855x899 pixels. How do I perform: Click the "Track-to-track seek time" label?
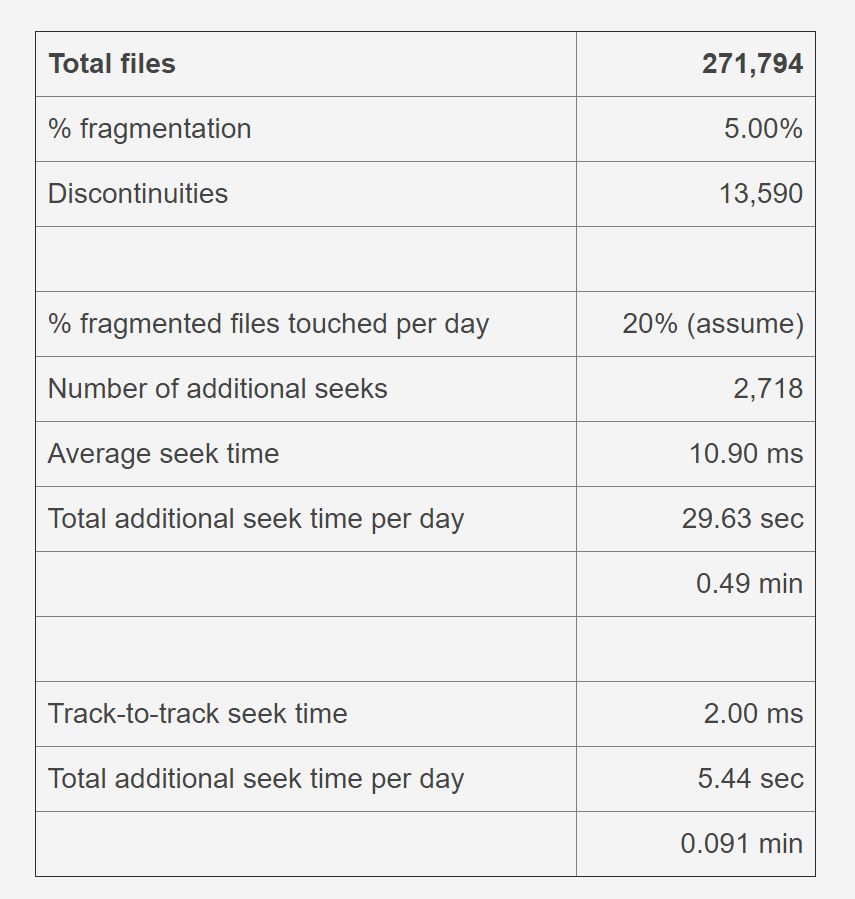tap(198, 714)
